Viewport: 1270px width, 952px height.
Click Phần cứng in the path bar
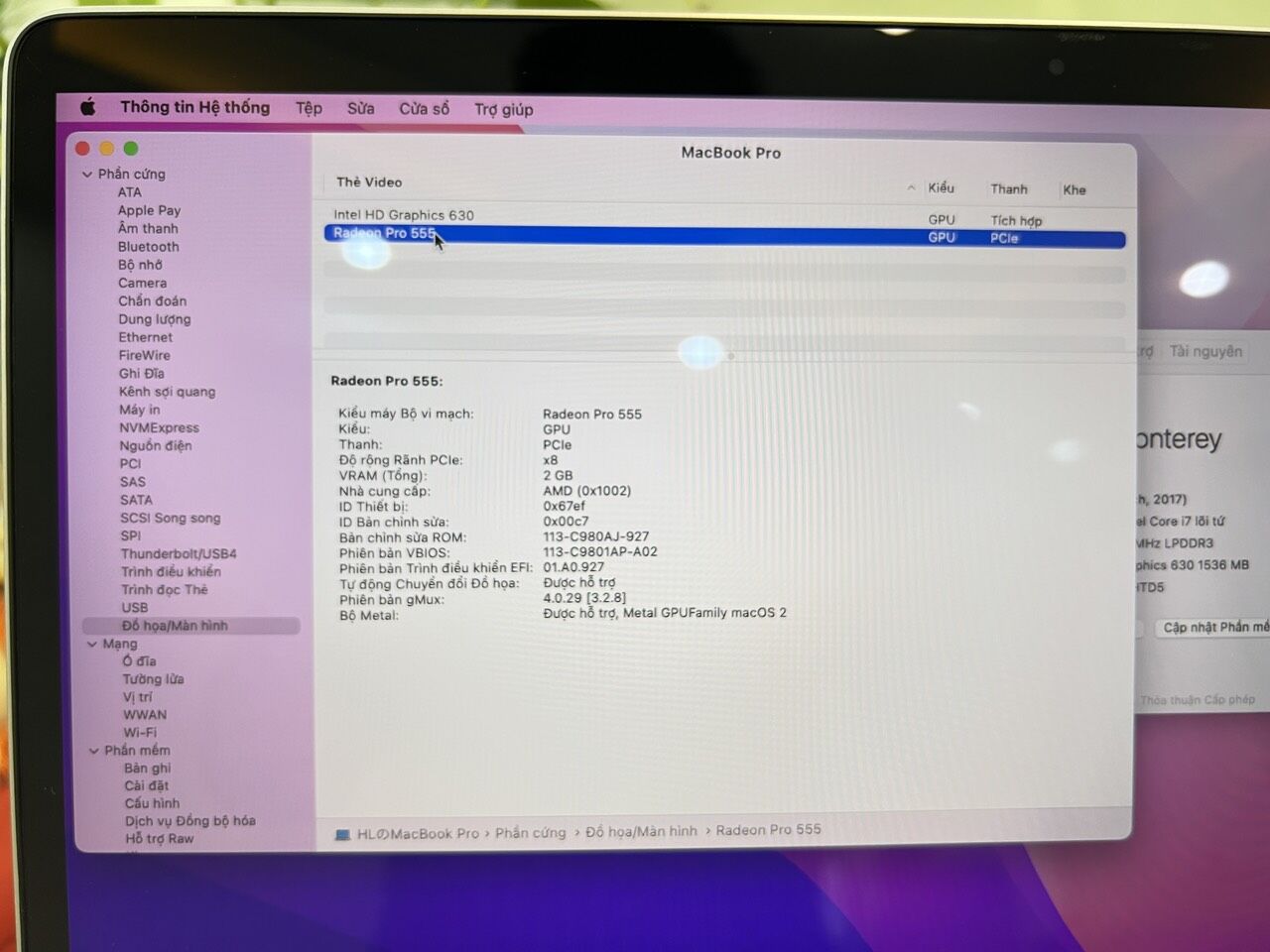[x=531, y=833]
